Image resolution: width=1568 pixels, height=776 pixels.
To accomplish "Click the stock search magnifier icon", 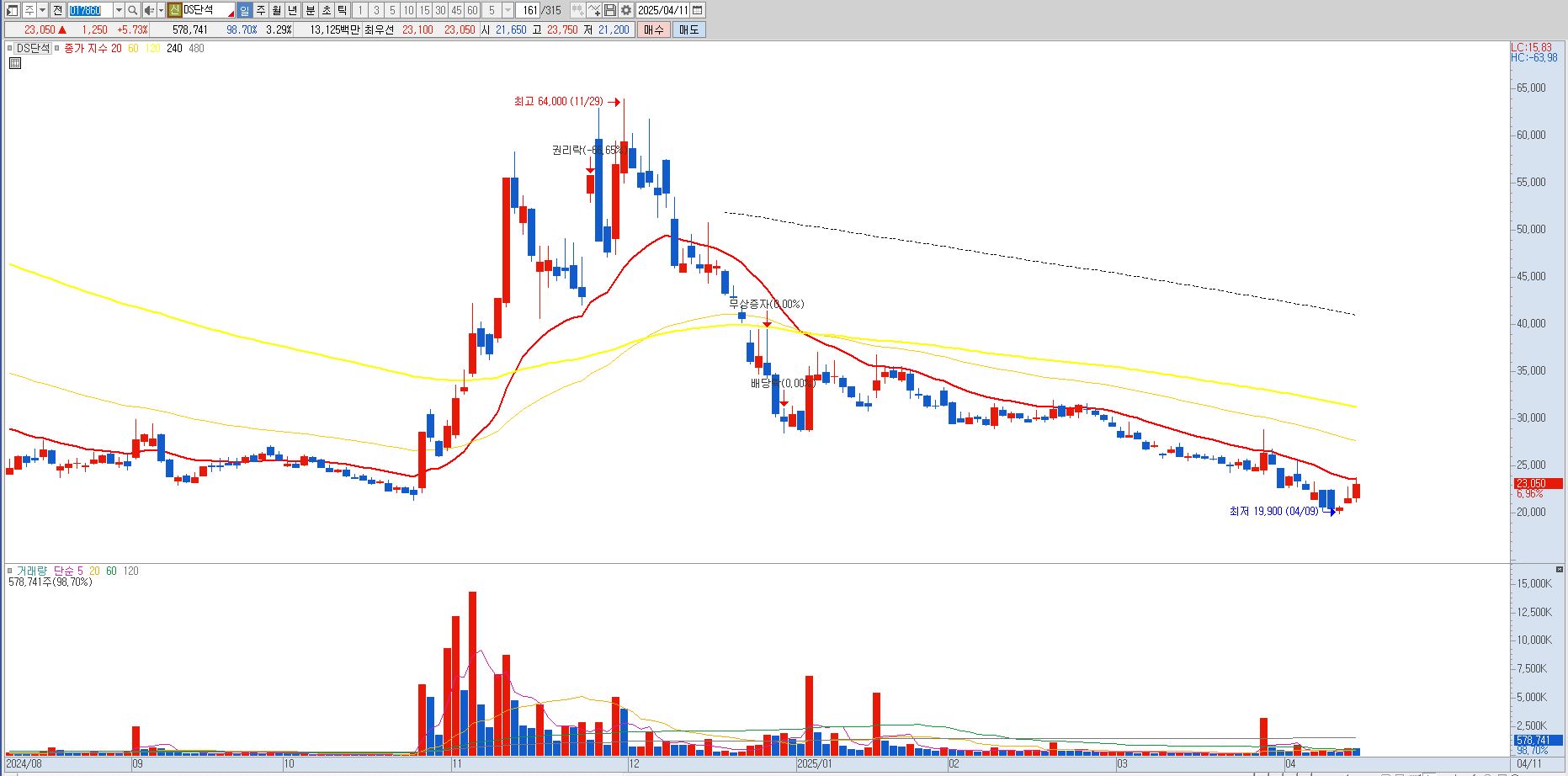I will pyautogui.click(x=132, y=10).
